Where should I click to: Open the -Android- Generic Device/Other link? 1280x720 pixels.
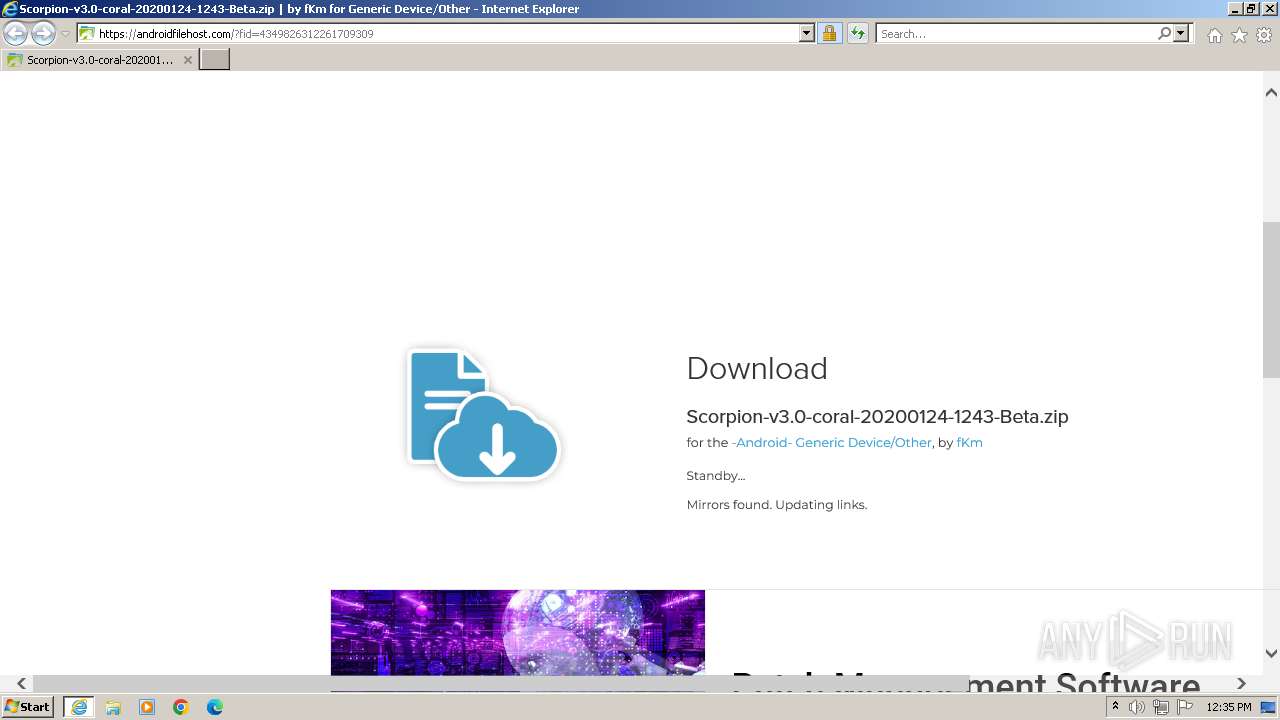pos(831,442)
